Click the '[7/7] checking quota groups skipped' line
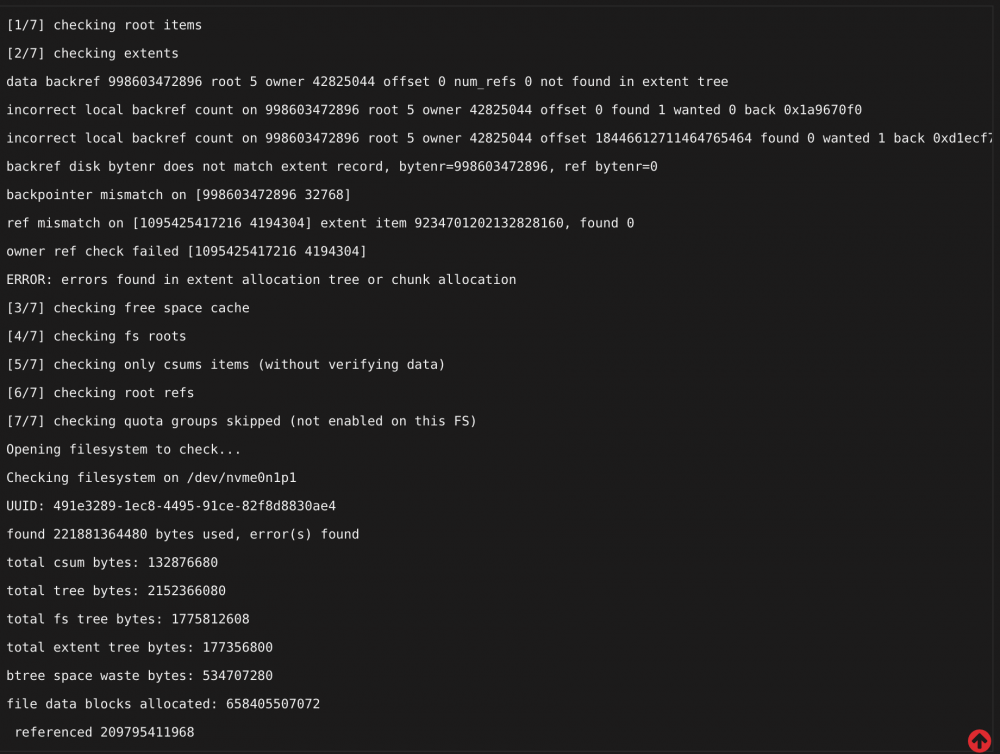The height and width of the screenshot is (754, 1000). 242,421
